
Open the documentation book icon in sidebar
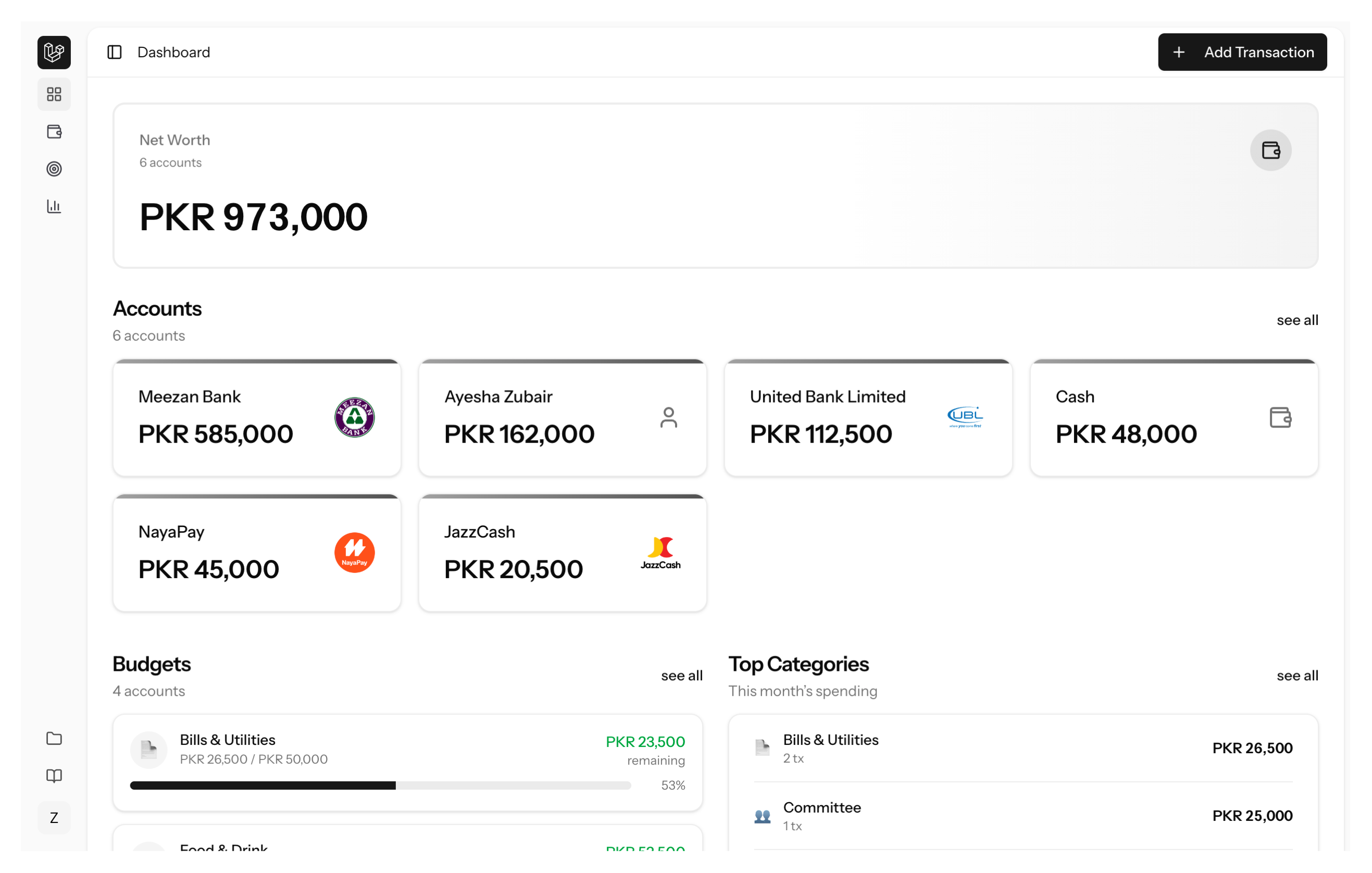point(54,776)
